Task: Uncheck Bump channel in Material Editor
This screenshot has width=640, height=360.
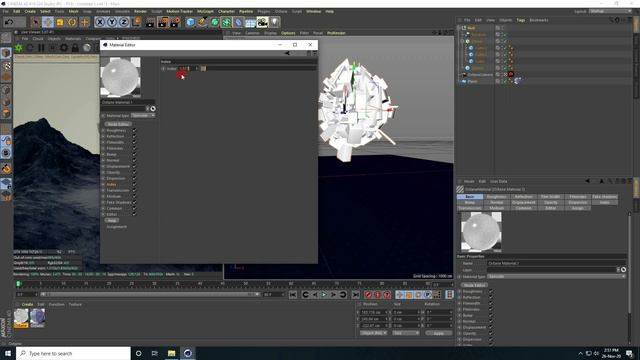Action: tap(134, 154)
